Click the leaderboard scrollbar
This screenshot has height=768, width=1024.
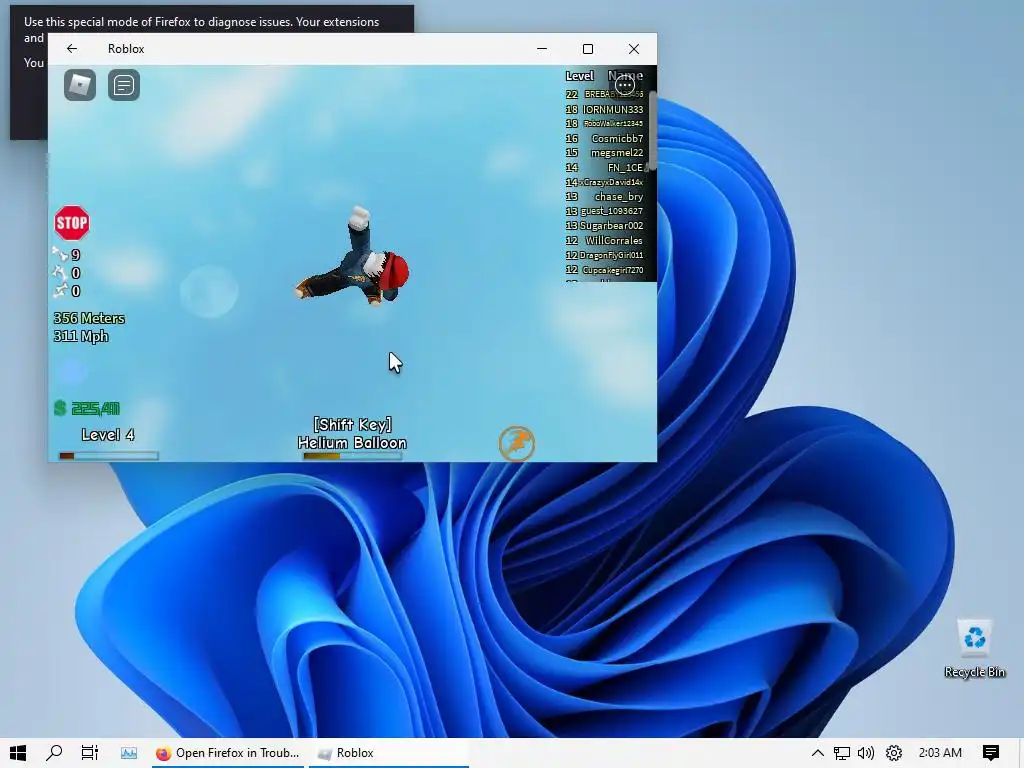tap(652, 131)
